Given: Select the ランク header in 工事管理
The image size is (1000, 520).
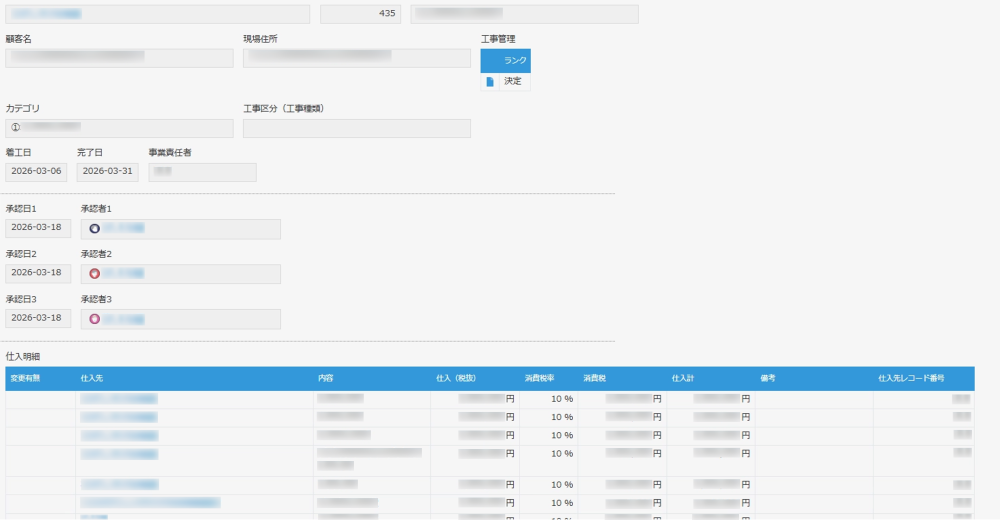Looking at the screenshot, I should pyautogui.click(x=506, y=61).
